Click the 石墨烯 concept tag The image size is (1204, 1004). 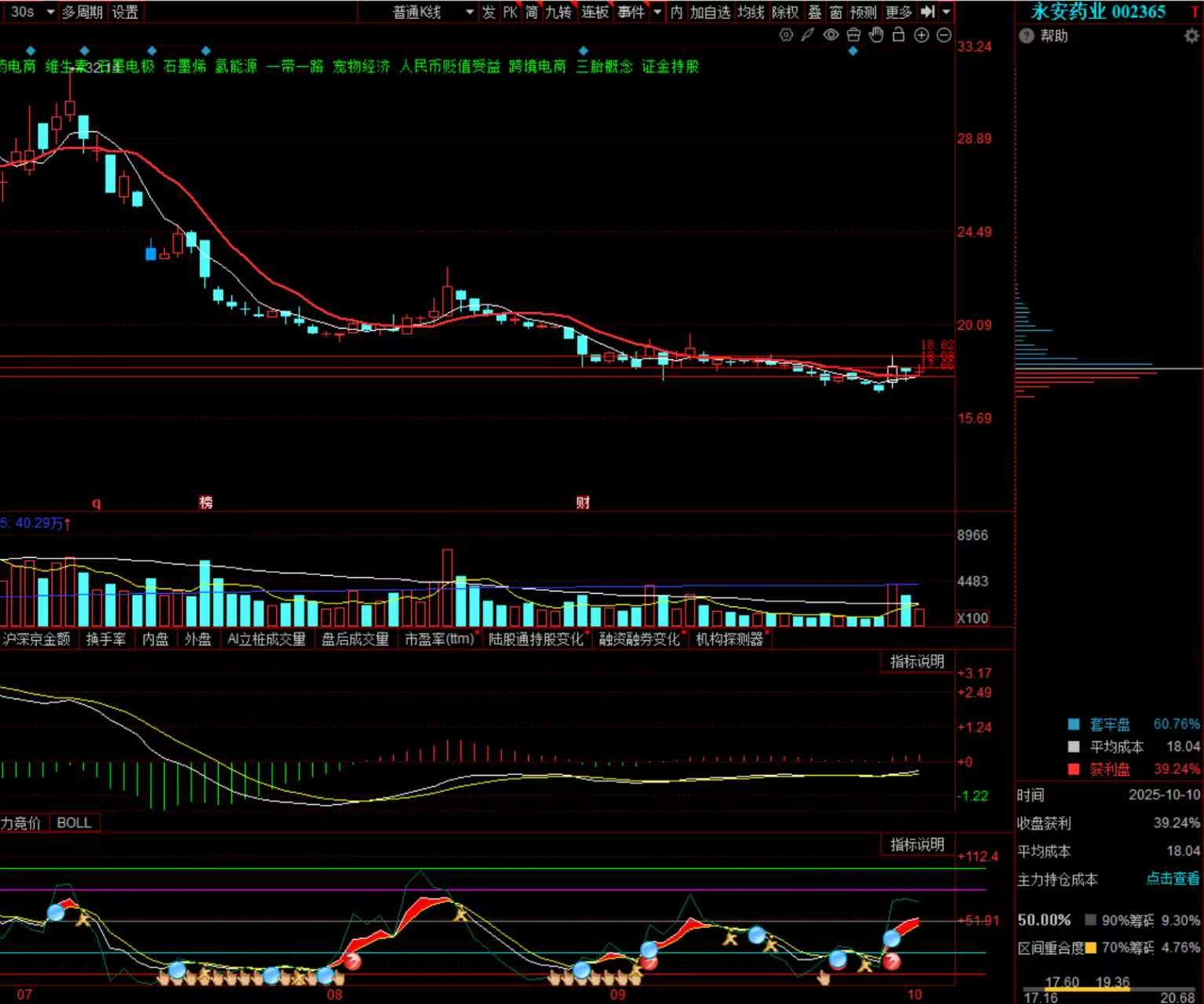tap(184, 67)
